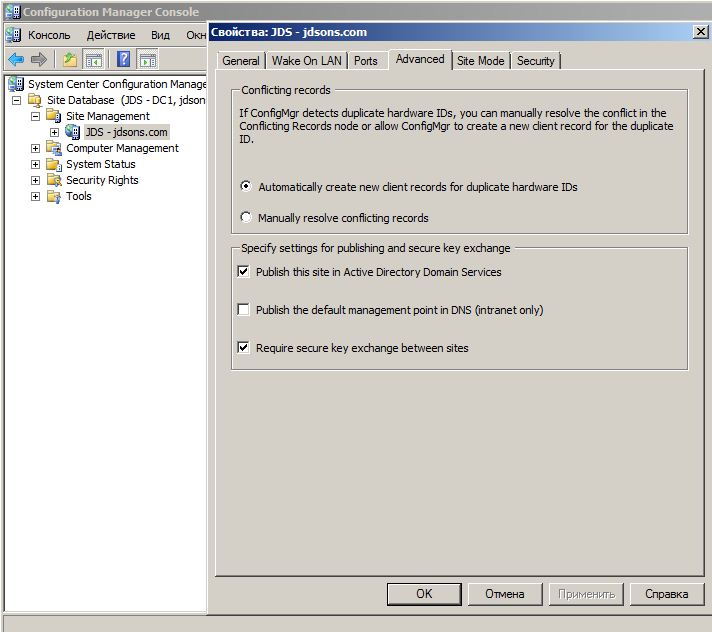Image resolution: width=712 pixels, height=632 pixels.
Task: Click the Tools folder icon
Action: [54, 196]
